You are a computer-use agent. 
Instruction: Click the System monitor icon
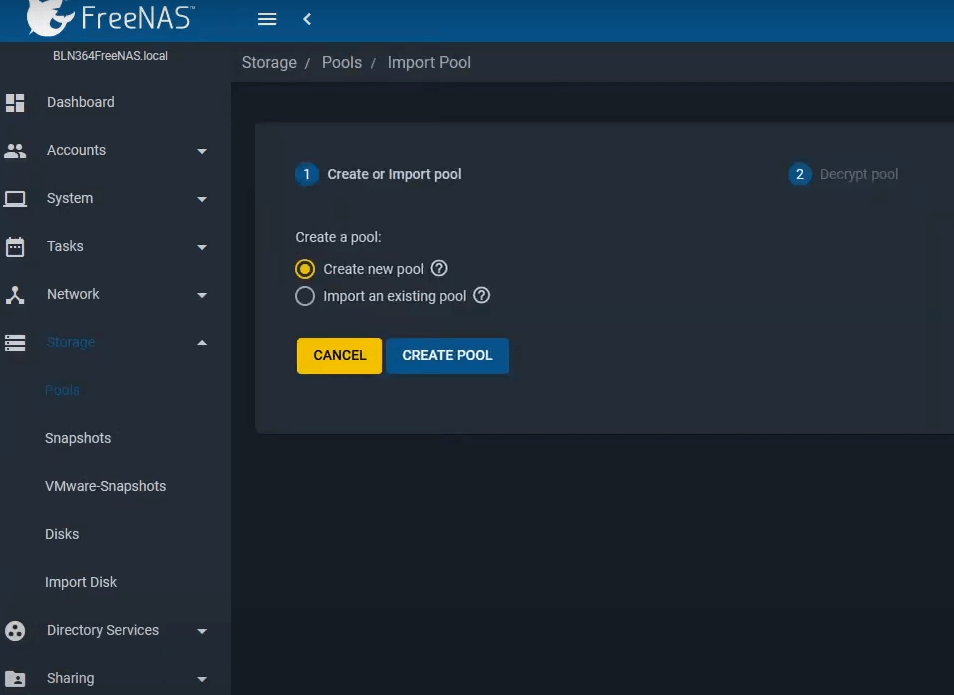point(15,198)
